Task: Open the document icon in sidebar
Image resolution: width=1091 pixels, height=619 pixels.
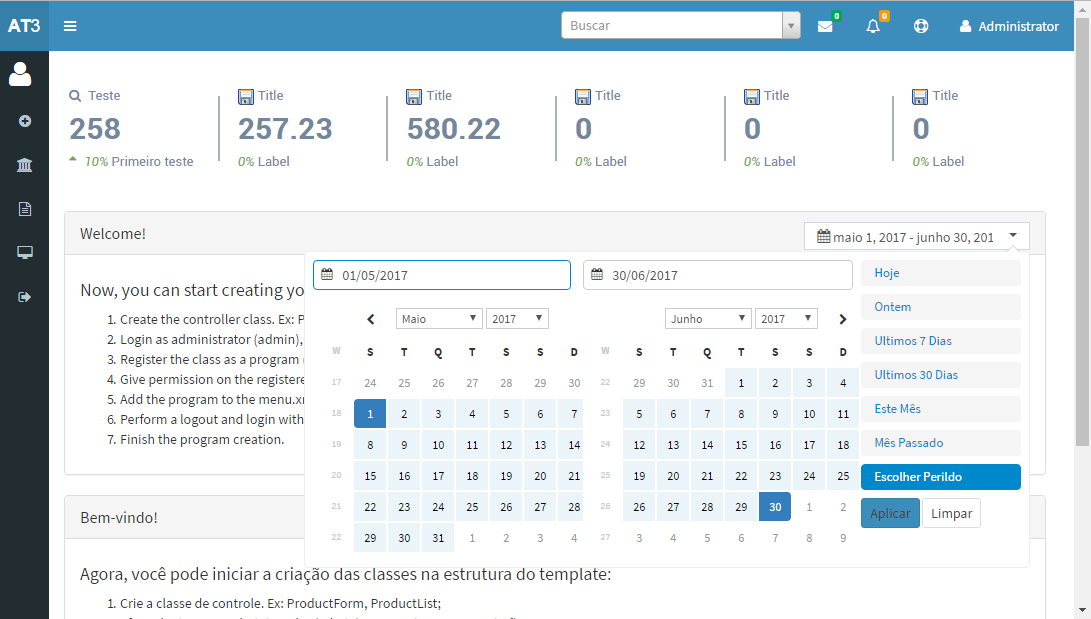Action: pos(22,208)
